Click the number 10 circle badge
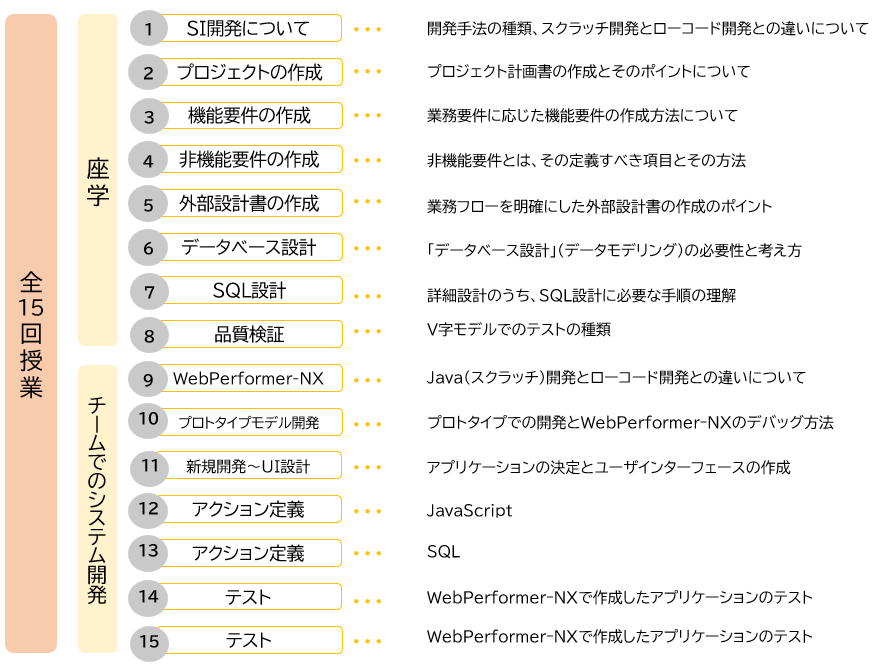The height and width of the screenshot is (670, 880). click(x=149, y=421)
